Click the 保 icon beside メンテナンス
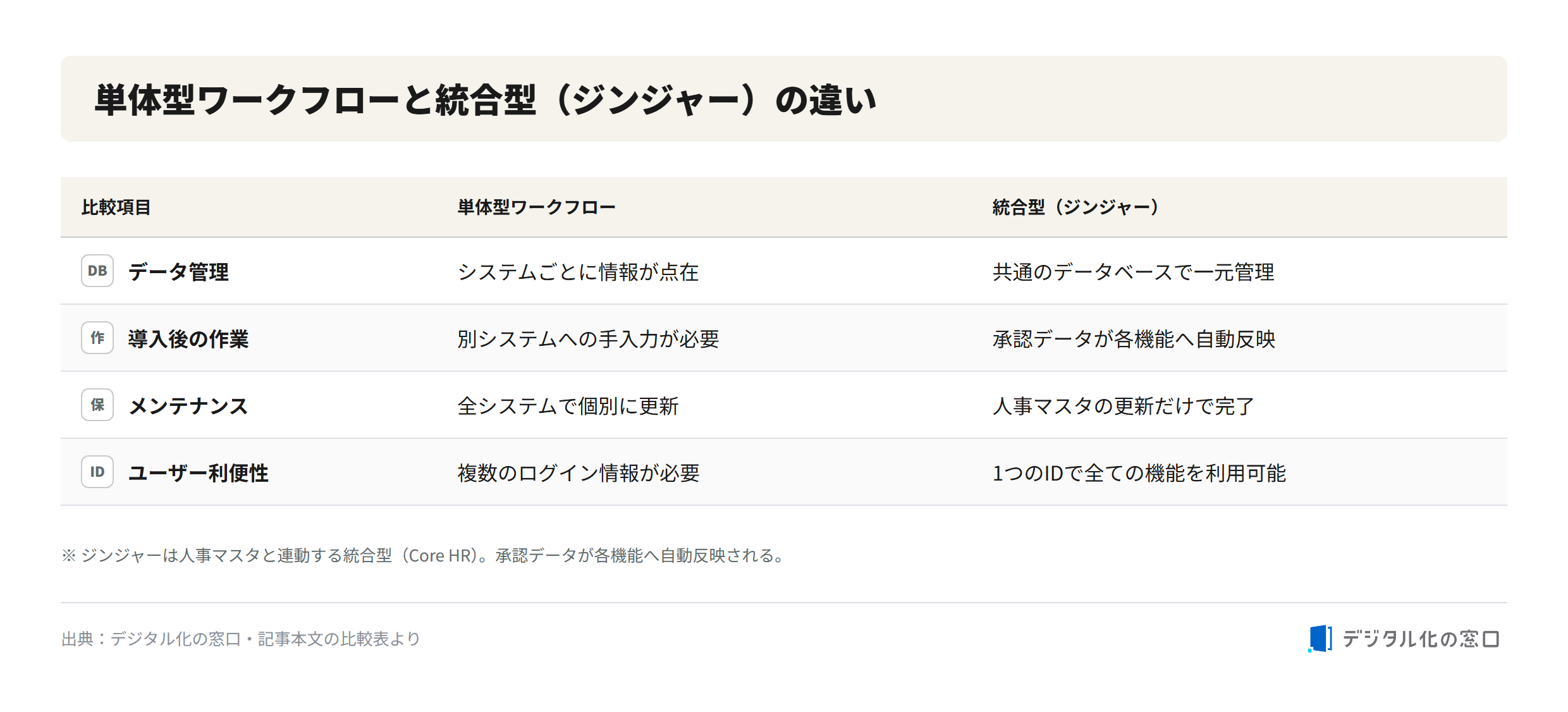1568x712 pixels. (97, 405)
